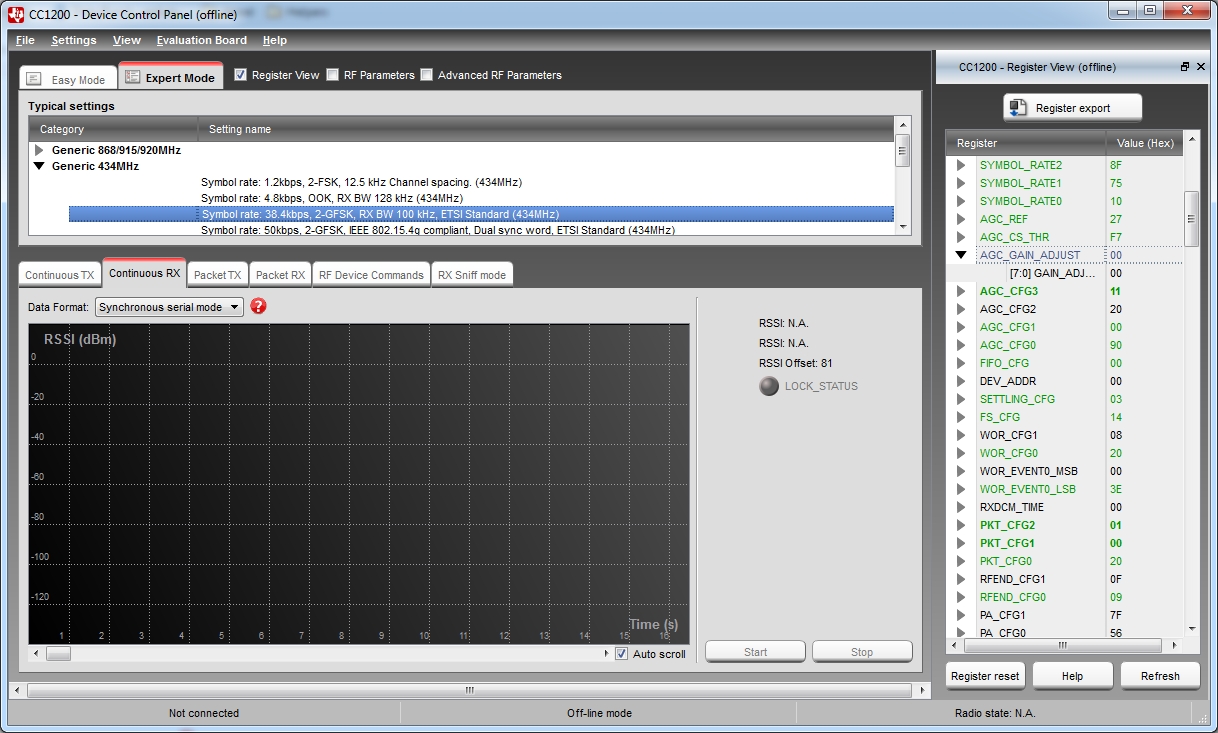The width and height of the screenshot is (1218, 733).
Task: Open the Settings menu
Action: [74, 40]
